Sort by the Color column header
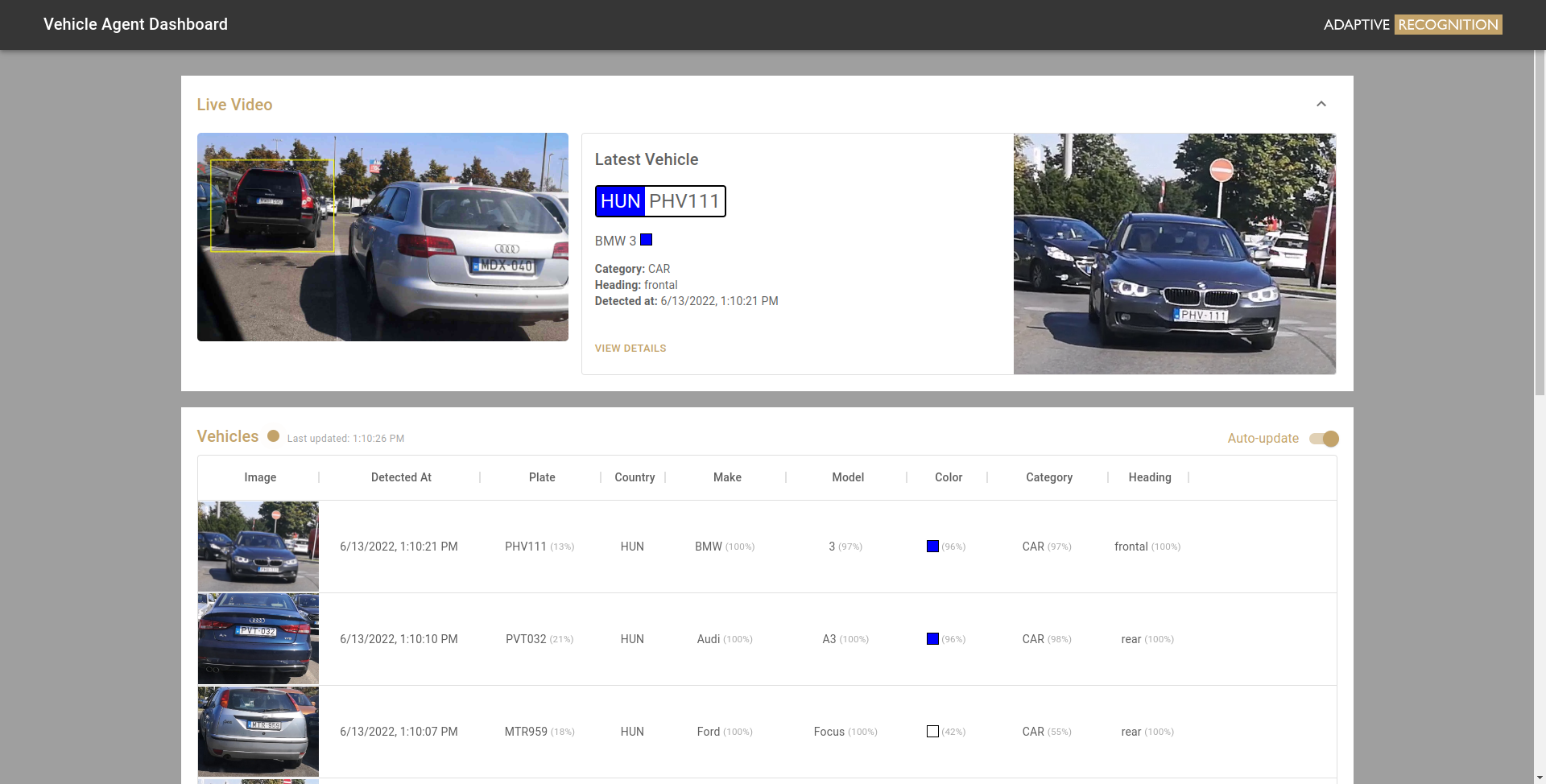This screenshot has width=1546, height=784. pos(949,477)
